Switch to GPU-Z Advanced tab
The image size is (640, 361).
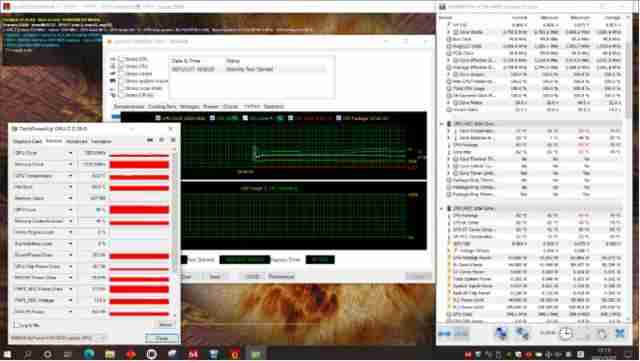(x=76, y=141)
